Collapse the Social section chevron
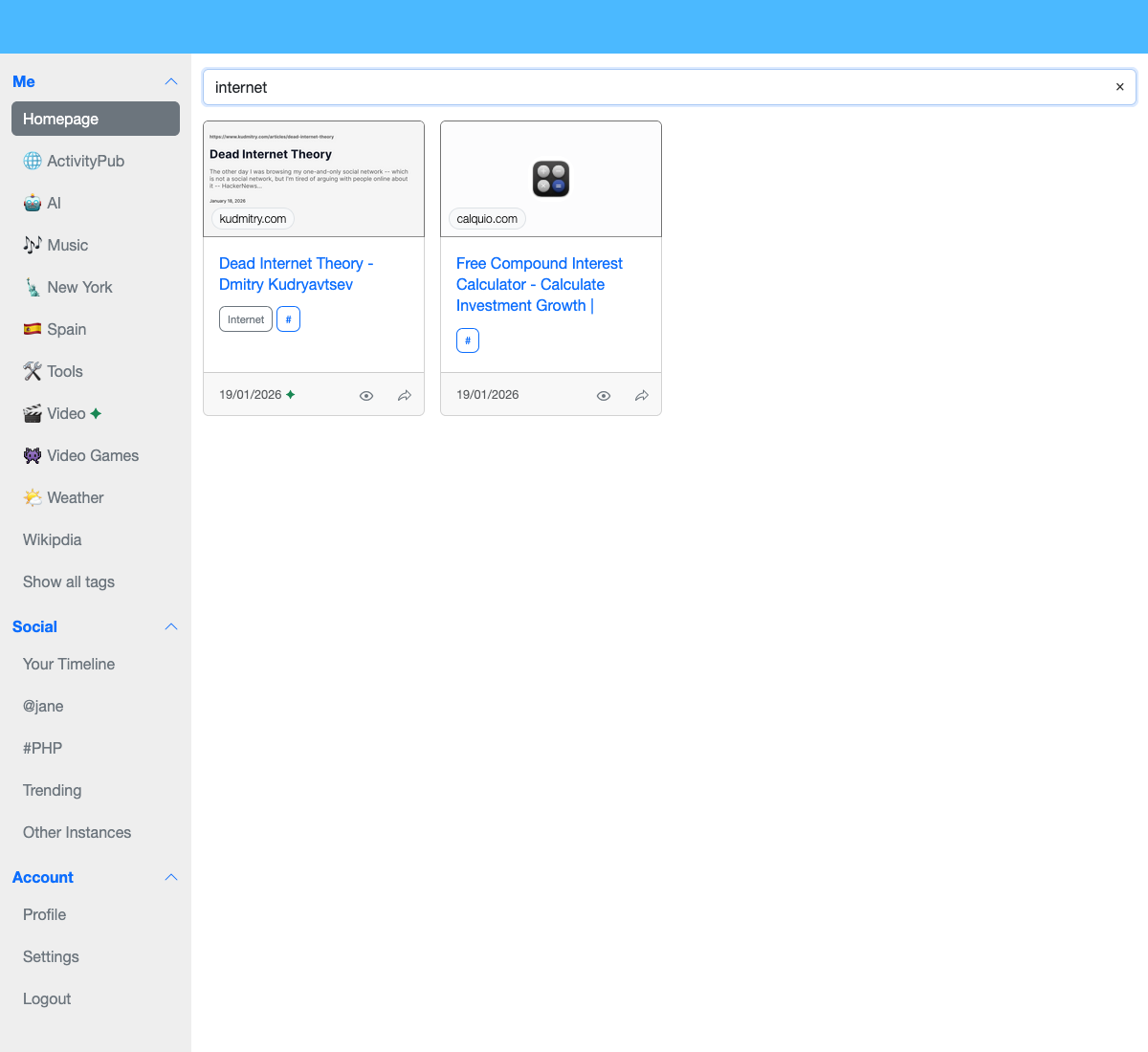 pyautogui.click(x=171, y=626)
